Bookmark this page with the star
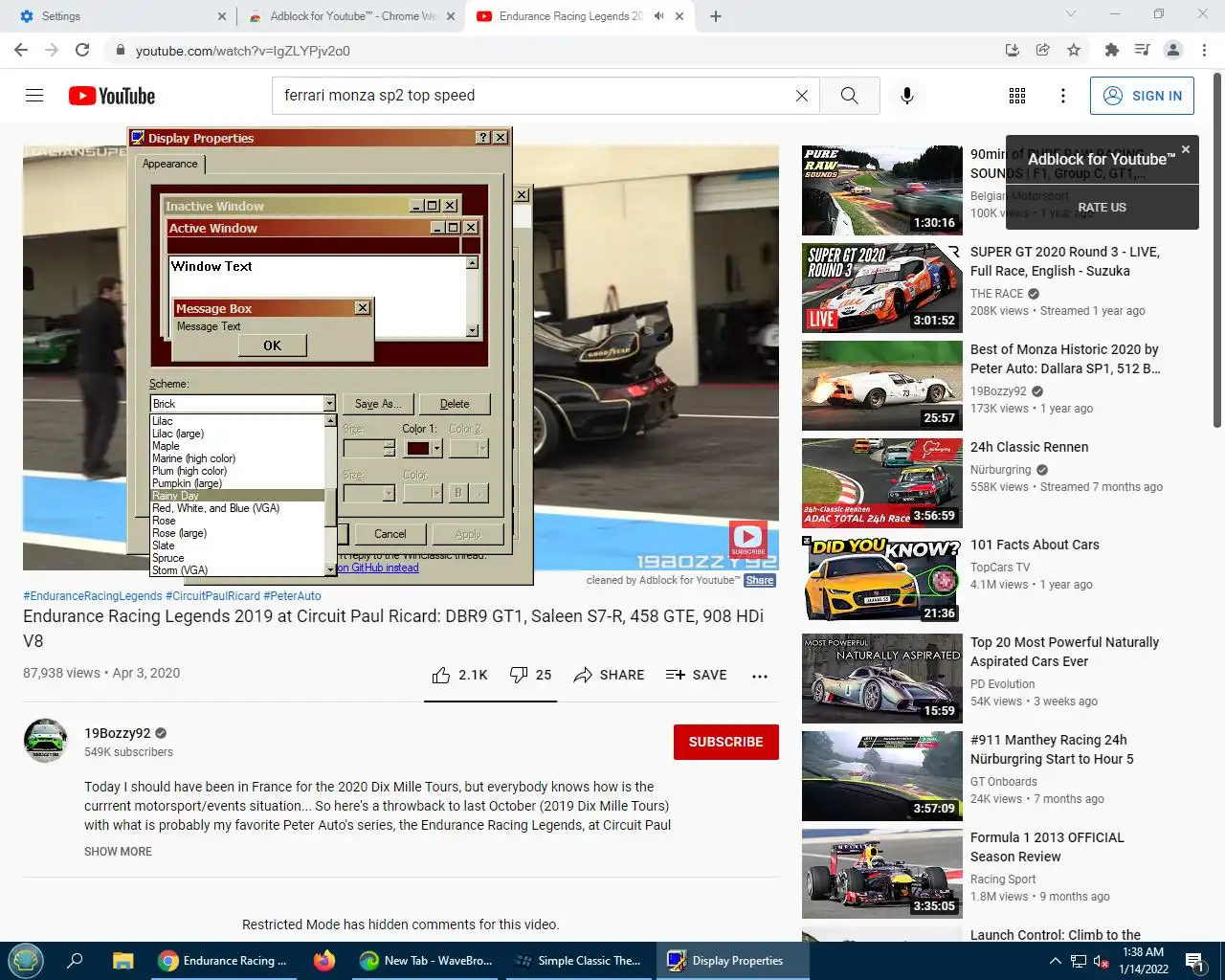1225x980 pixels. (1074, 50)
